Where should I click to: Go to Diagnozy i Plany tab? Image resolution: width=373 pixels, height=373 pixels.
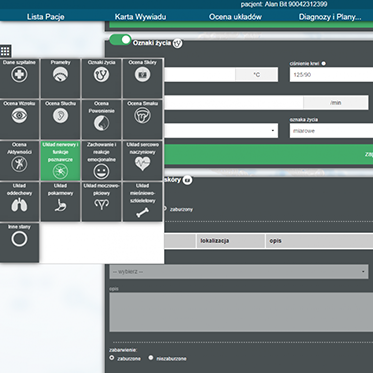pyautogui.click(x=330, y=17)
